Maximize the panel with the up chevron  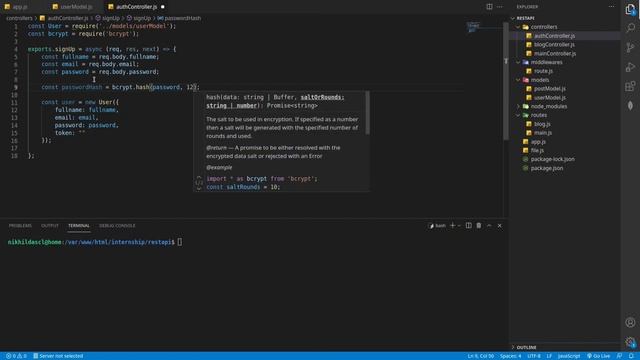[x=489, y=225]
